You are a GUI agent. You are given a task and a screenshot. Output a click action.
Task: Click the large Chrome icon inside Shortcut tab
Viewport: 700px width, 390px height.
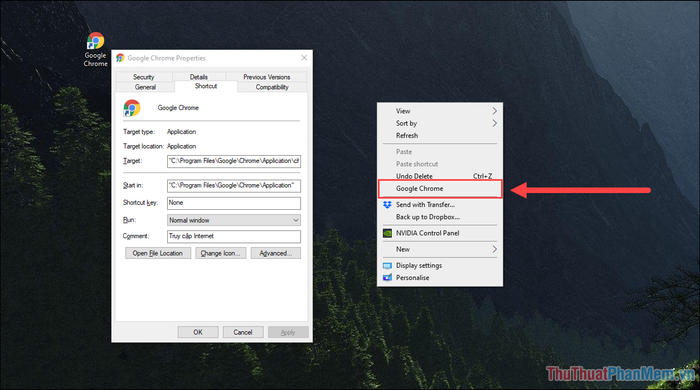[132, 108]
